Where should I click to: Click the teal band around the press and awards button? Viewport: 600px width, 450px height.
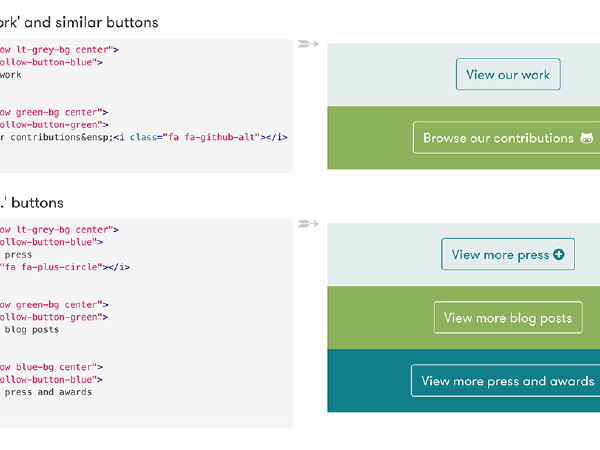pos(365,381)
